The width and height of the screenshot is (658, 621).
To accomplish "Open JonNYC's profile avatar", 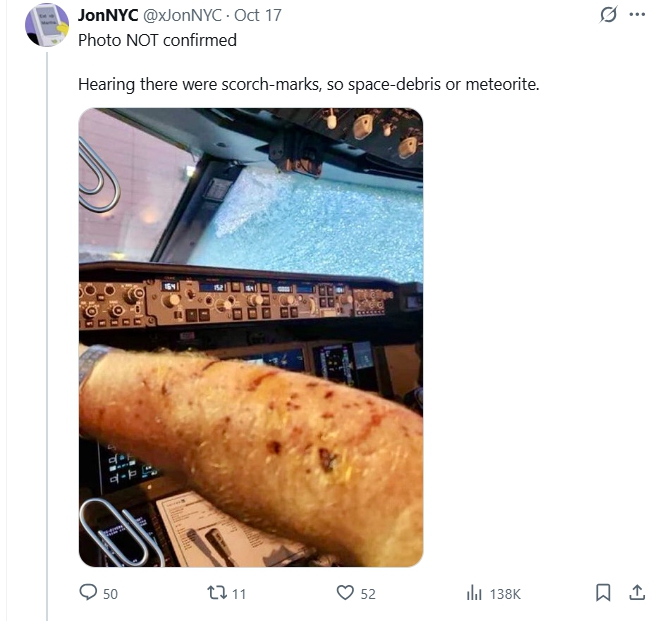I will [47, 25].
